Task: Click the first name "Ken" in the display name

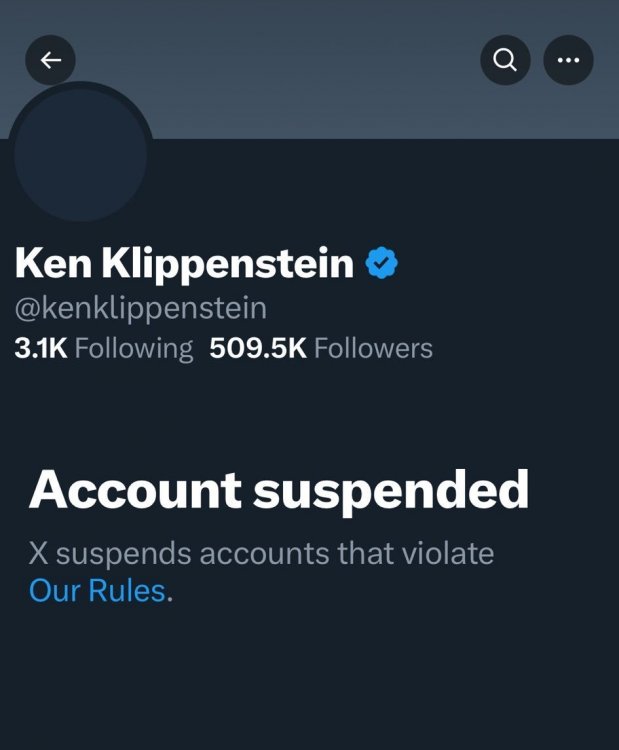Action: point(53,263)
